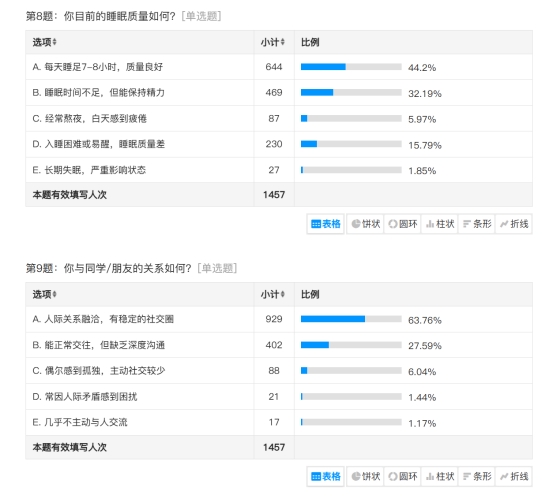Click the 63.76% progress bar in question 9

coord(351,319)
